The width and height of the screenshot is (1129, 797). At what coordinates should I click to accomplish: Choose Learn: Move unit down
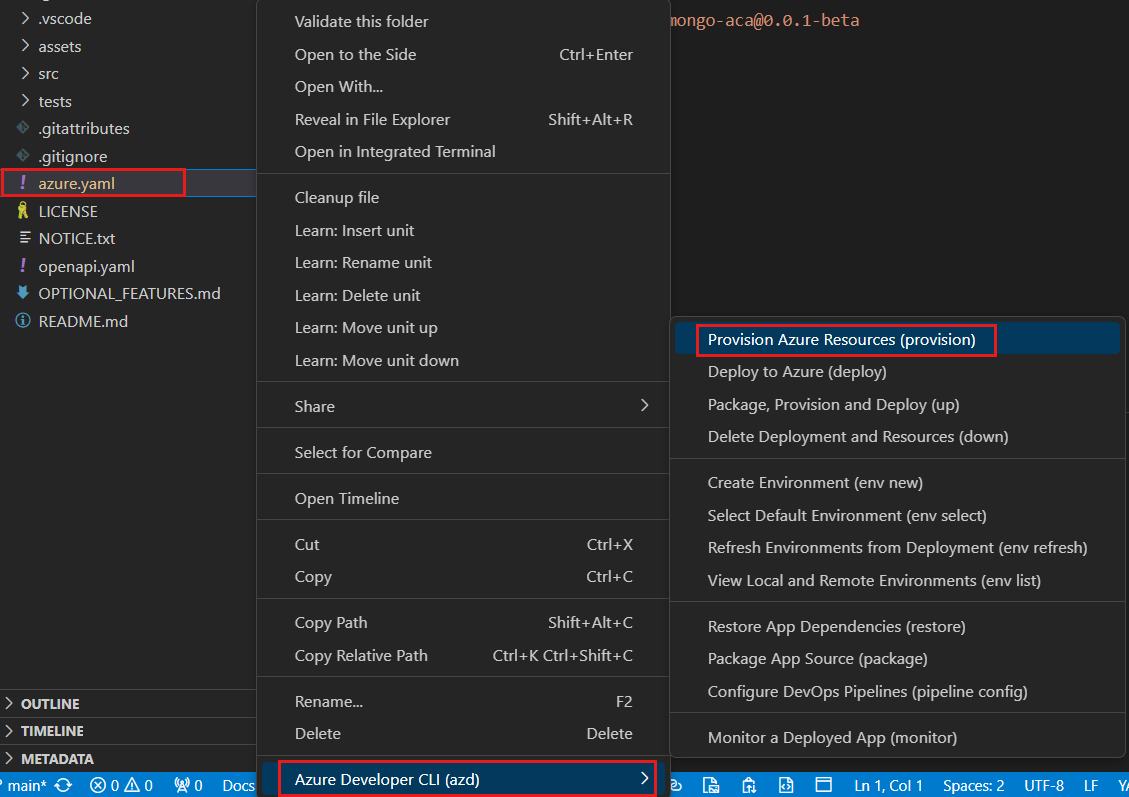pos(463,361)
